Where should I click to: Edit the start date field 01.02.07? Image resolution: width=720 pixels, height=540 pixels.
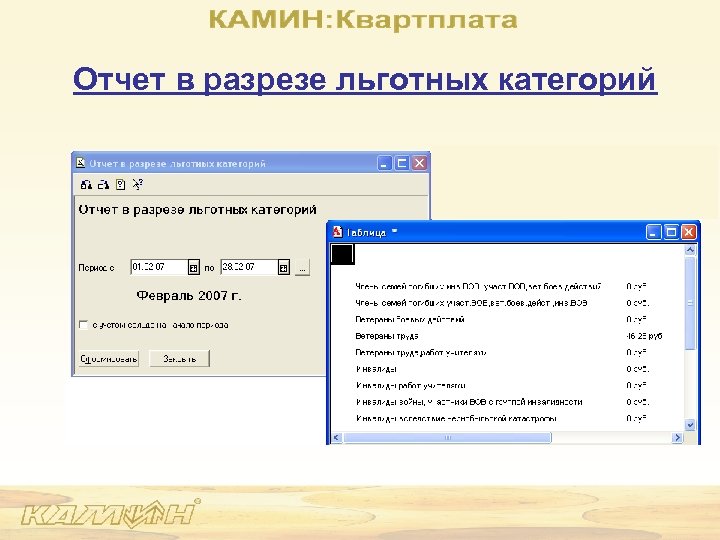(x=159, y=267)
